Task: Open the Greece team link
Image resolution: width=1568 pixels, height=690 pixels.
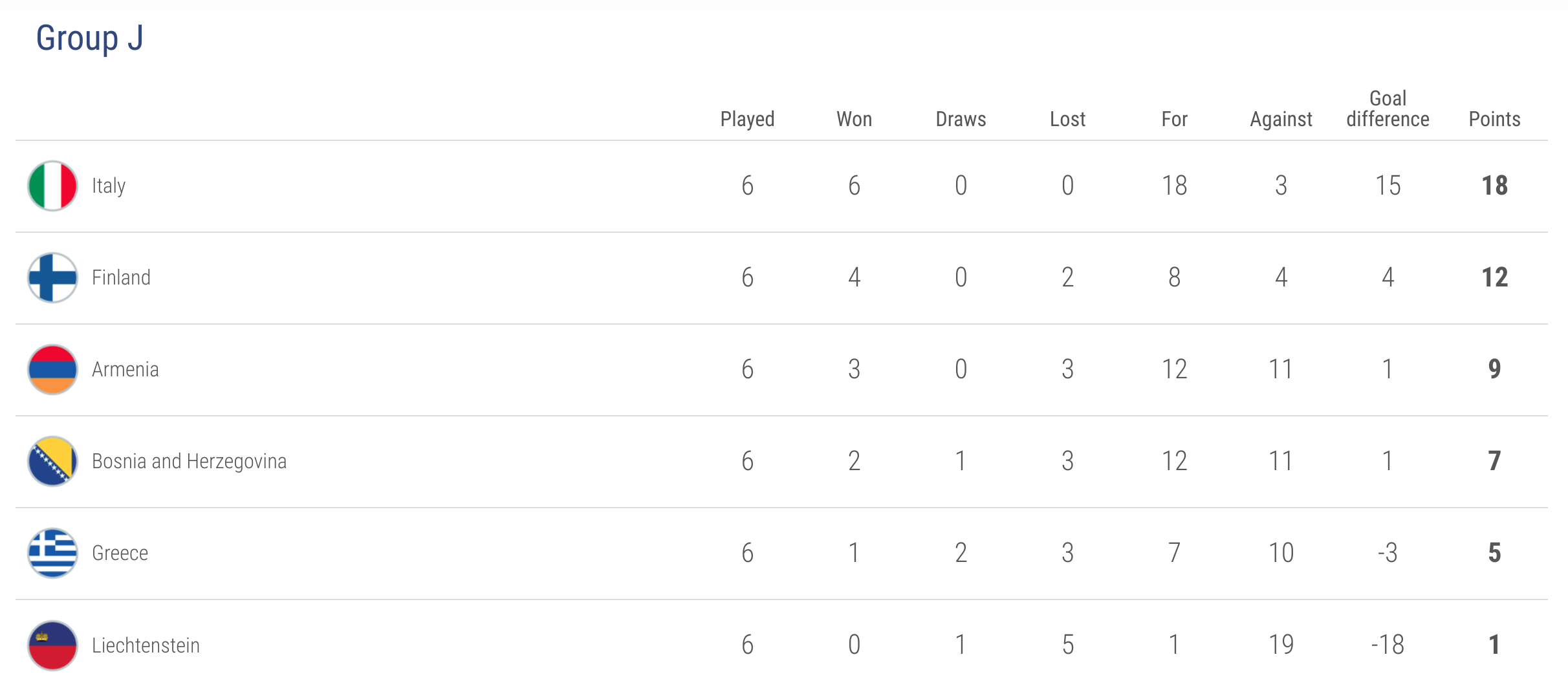Action: coord(120,554)
